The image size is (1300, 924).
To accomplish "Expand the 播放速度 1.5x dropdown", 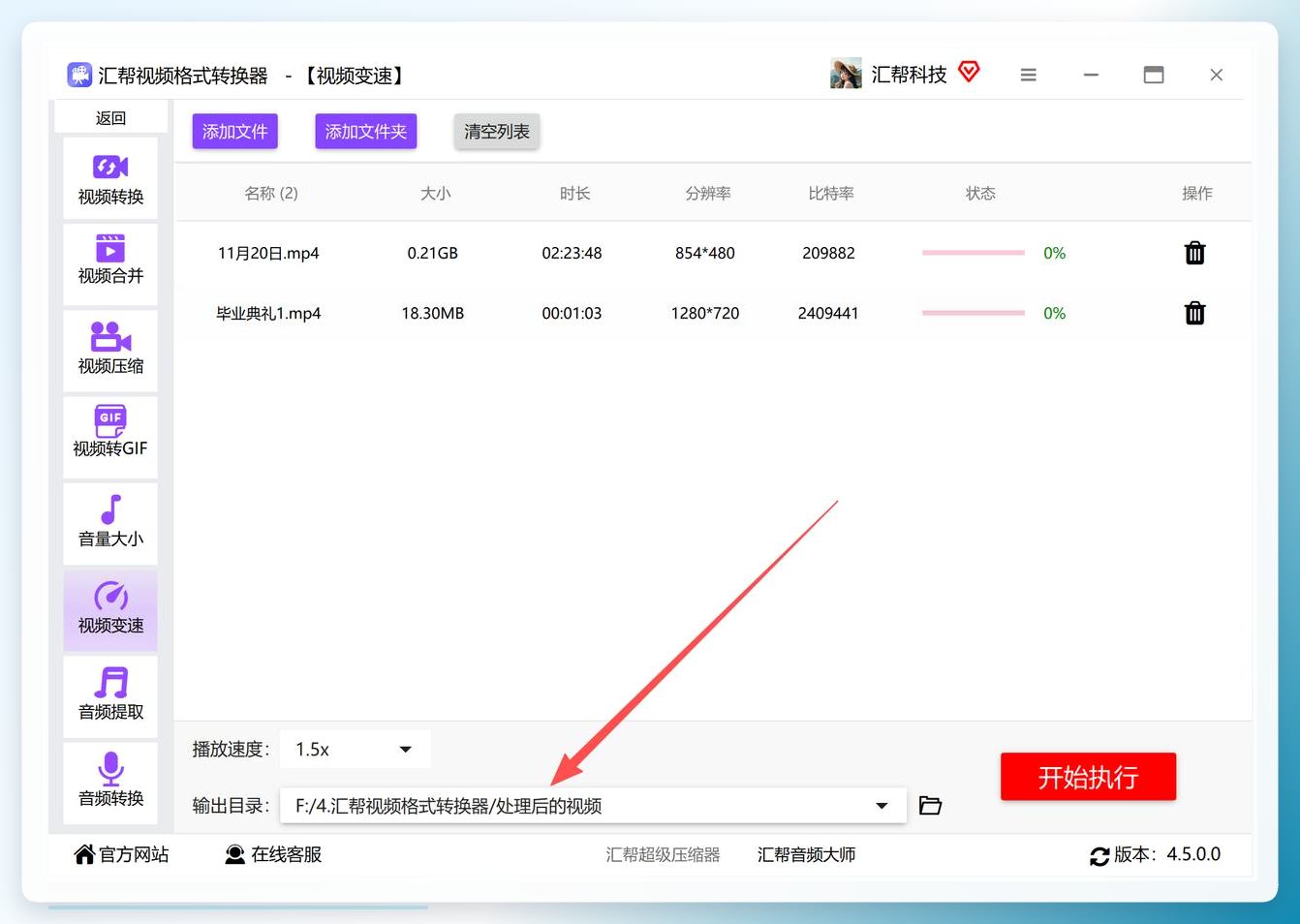I will click(355, 750).
